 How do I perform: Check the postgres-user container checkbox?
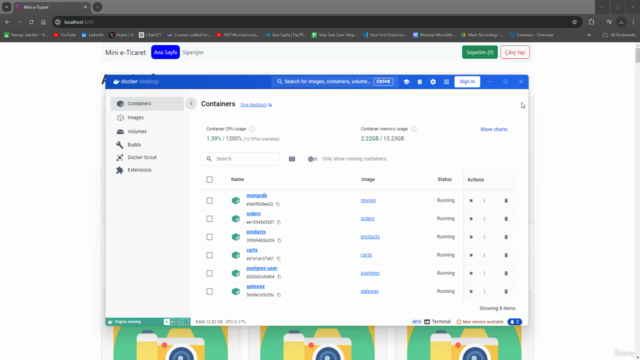209,273
